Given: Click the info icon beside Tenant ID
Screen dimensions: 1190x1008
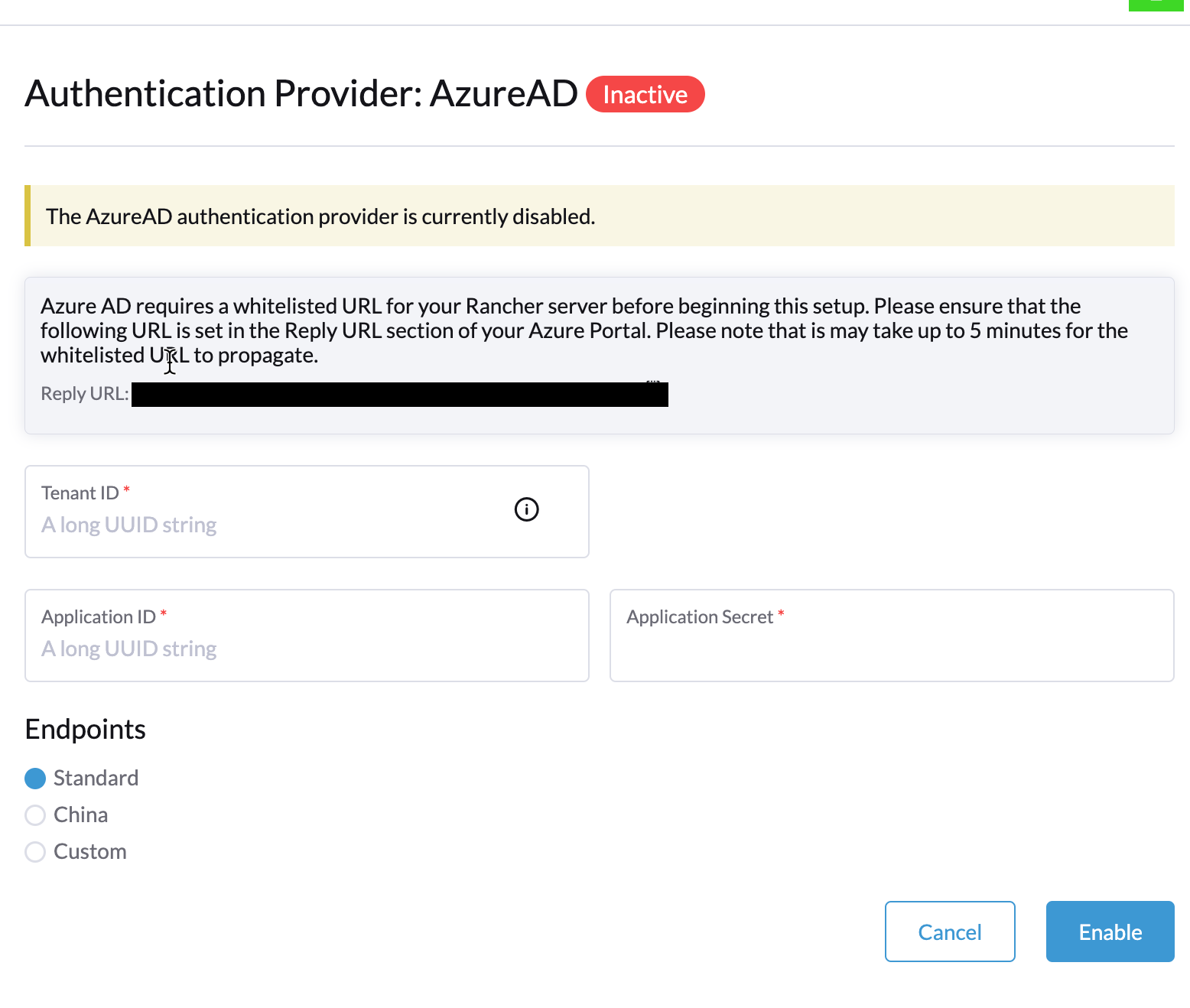Looking at the screenshot, I should [x=525, y=509].
